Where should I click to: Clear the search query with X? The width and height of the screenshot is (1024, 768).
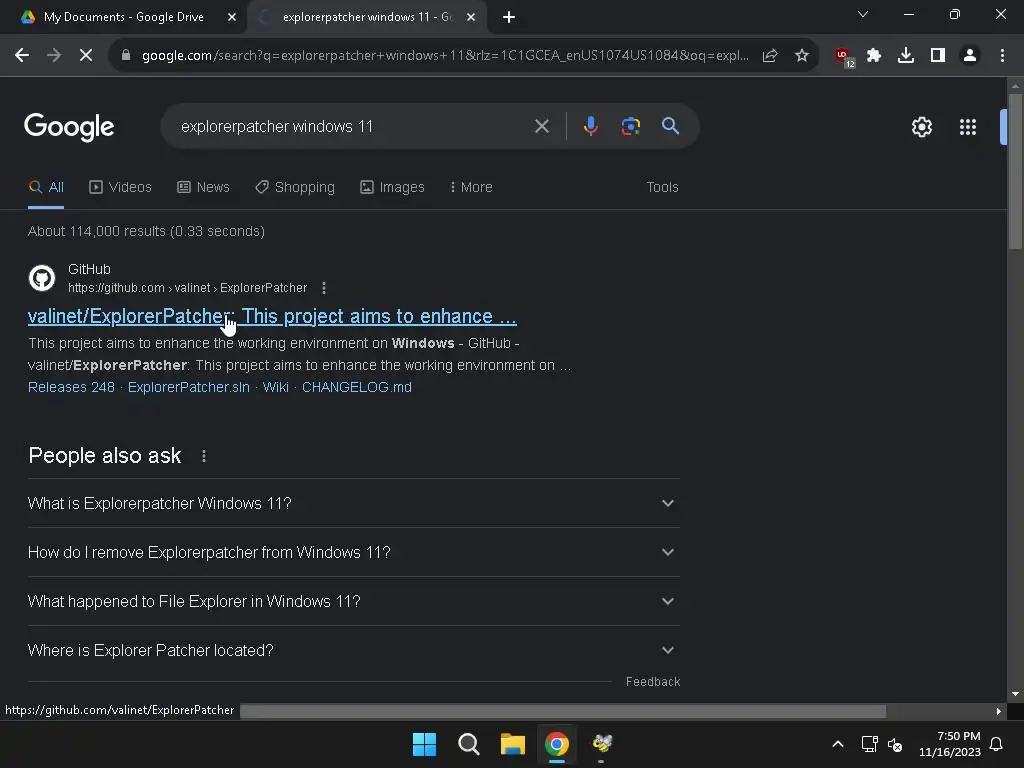(x=541, y=126)
